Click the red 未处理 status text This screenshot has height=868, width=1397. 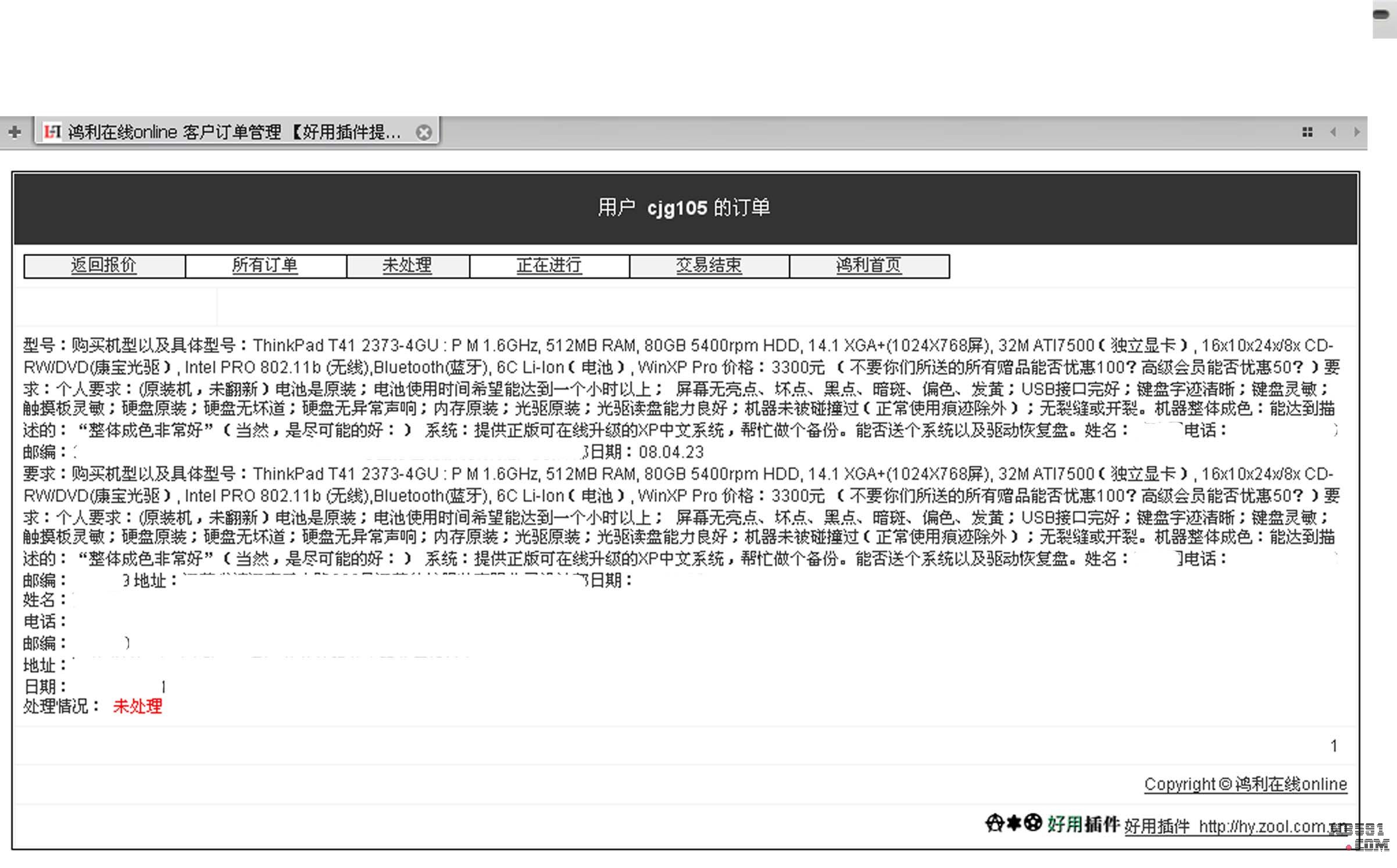pyautogui.click(x=138, y=706)
